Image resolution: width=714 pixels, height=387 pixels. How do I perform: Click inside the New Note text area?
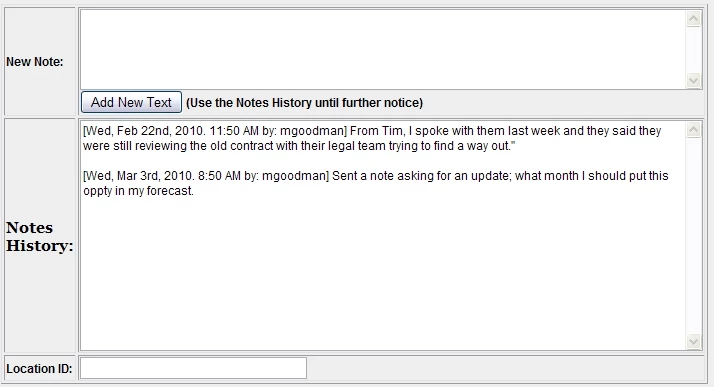coord(383,49)
